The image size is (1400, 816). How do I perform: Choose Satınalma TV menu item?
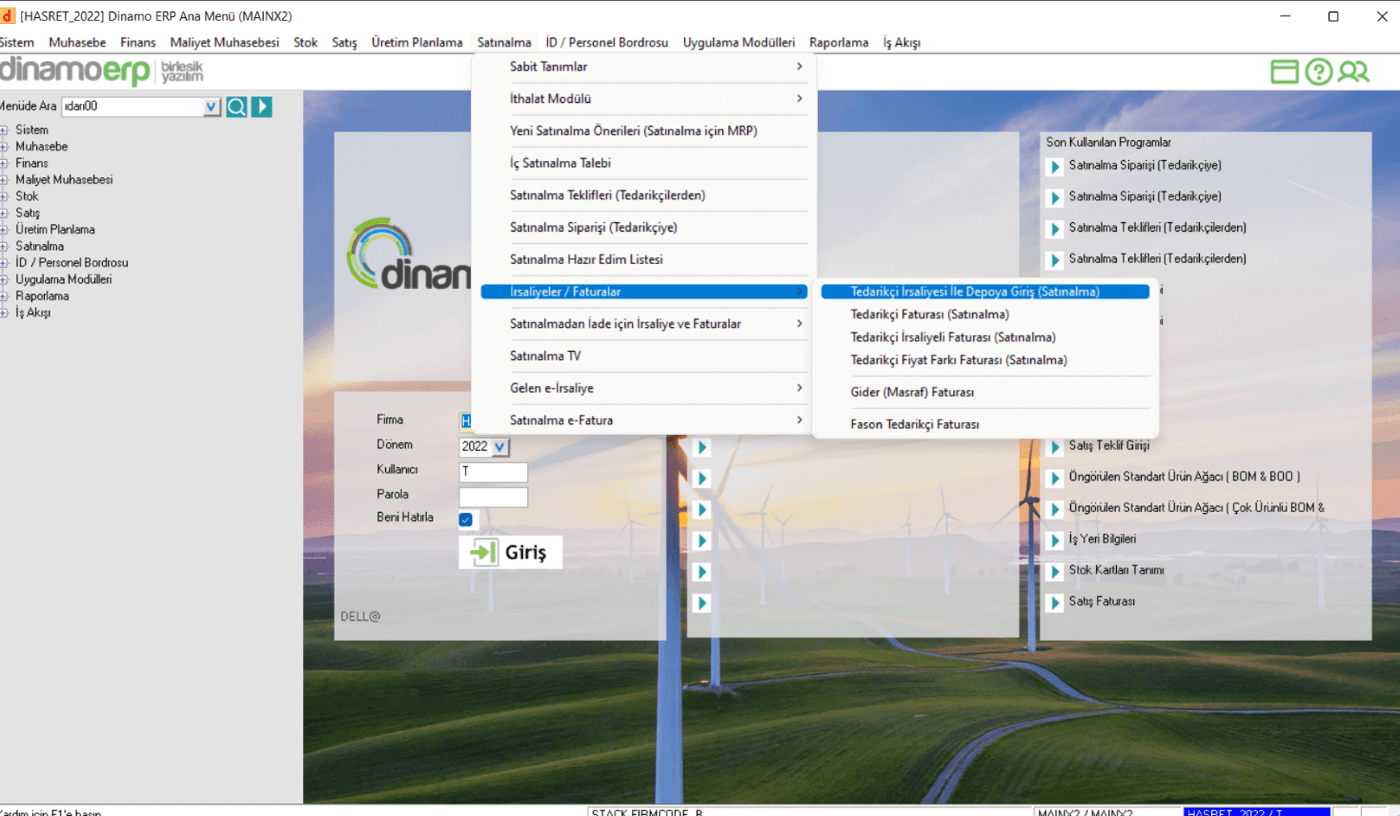click(644, 356)
